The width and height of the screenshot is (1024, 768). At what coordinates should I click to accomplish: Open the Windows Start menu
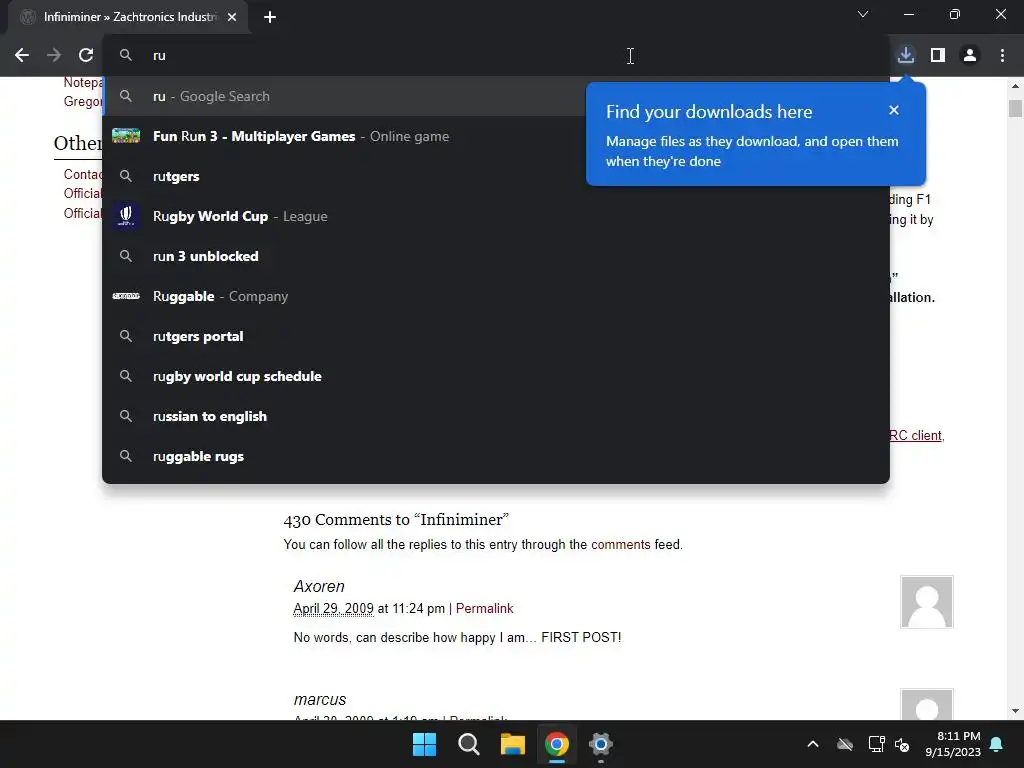[424, 744]
